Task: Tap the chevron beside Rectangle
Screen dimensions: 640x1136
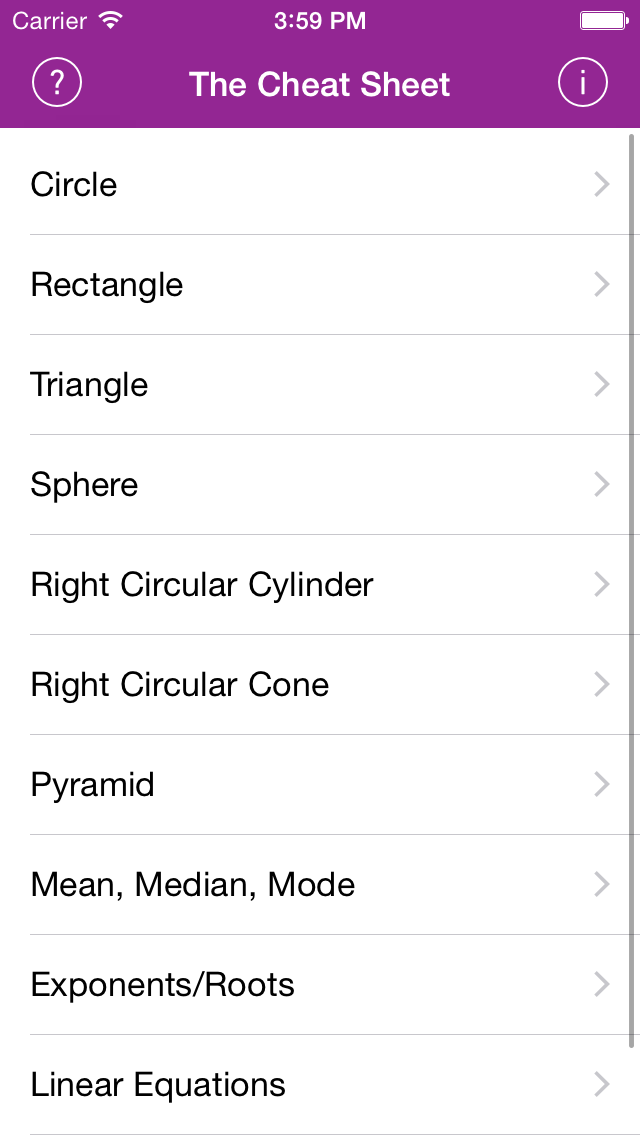Action: 602,285
